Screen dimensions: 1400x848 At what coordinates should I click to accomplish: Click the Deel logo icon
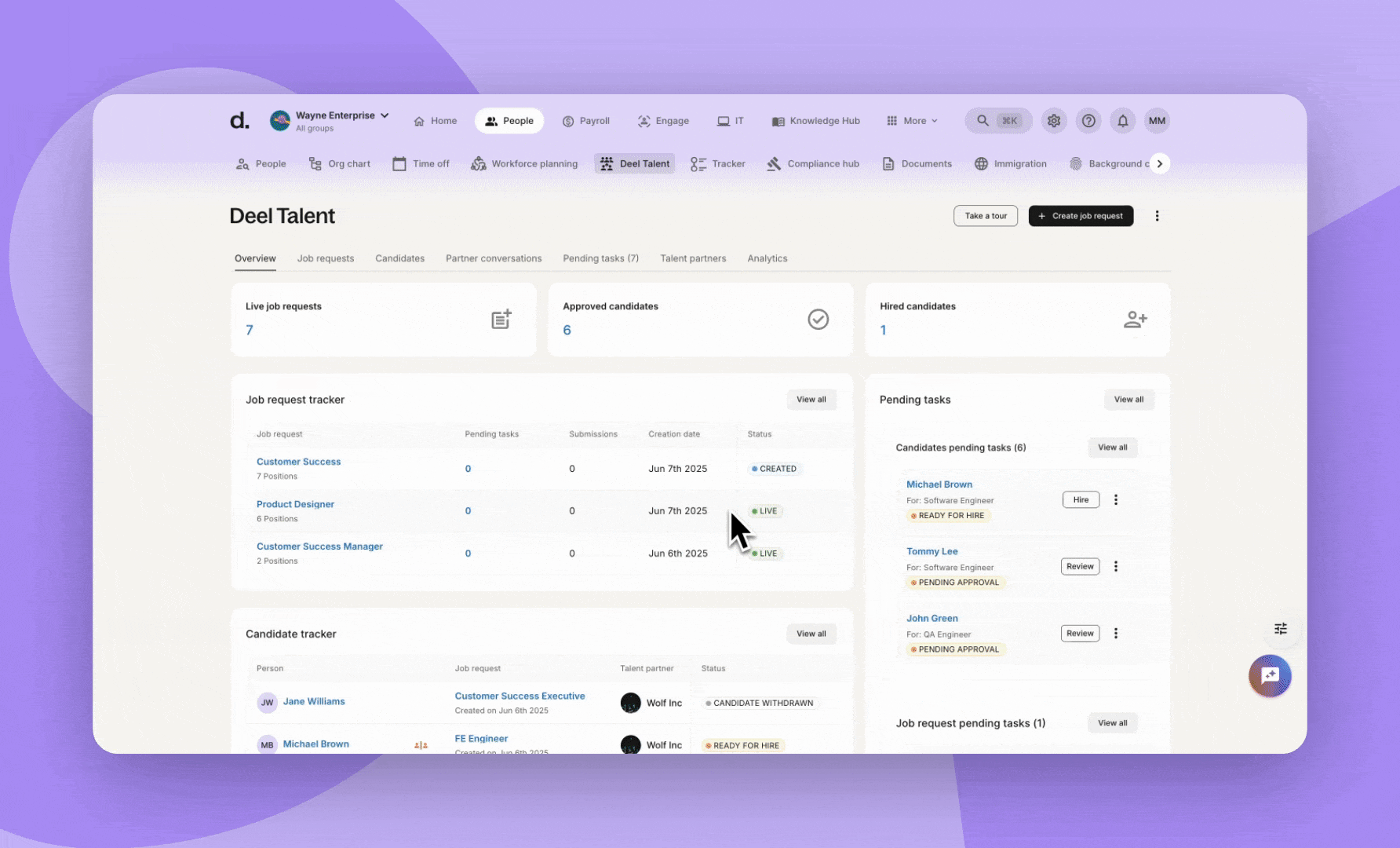[239, 120]
